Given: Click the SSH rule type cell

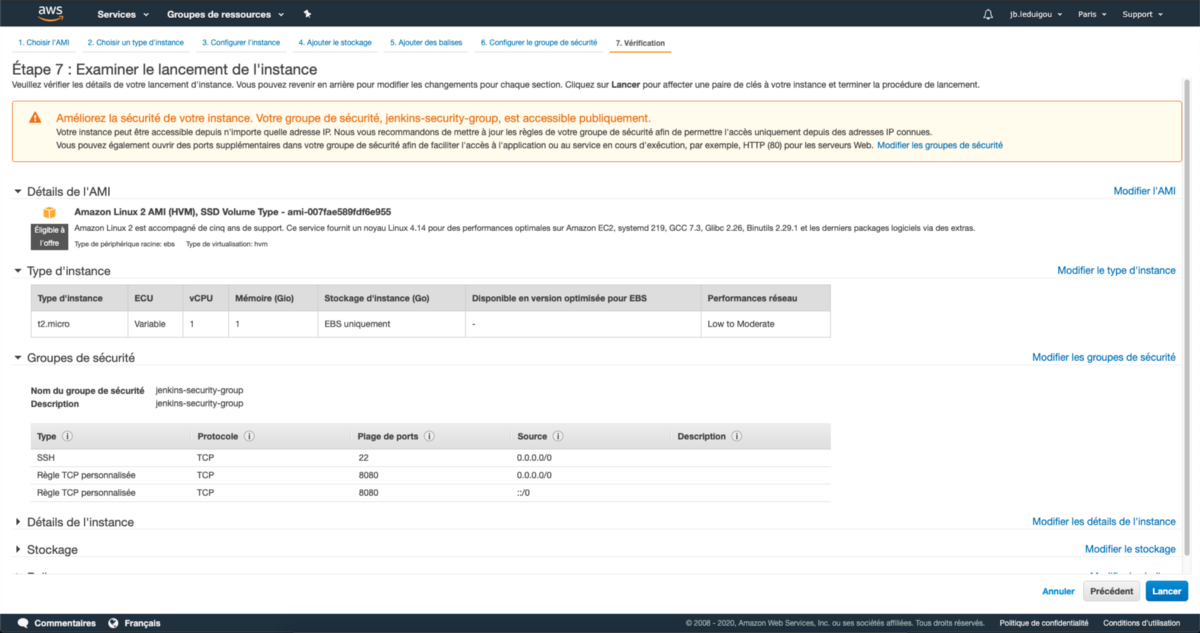Looking at the screenshot, I should tap(45, 458).
